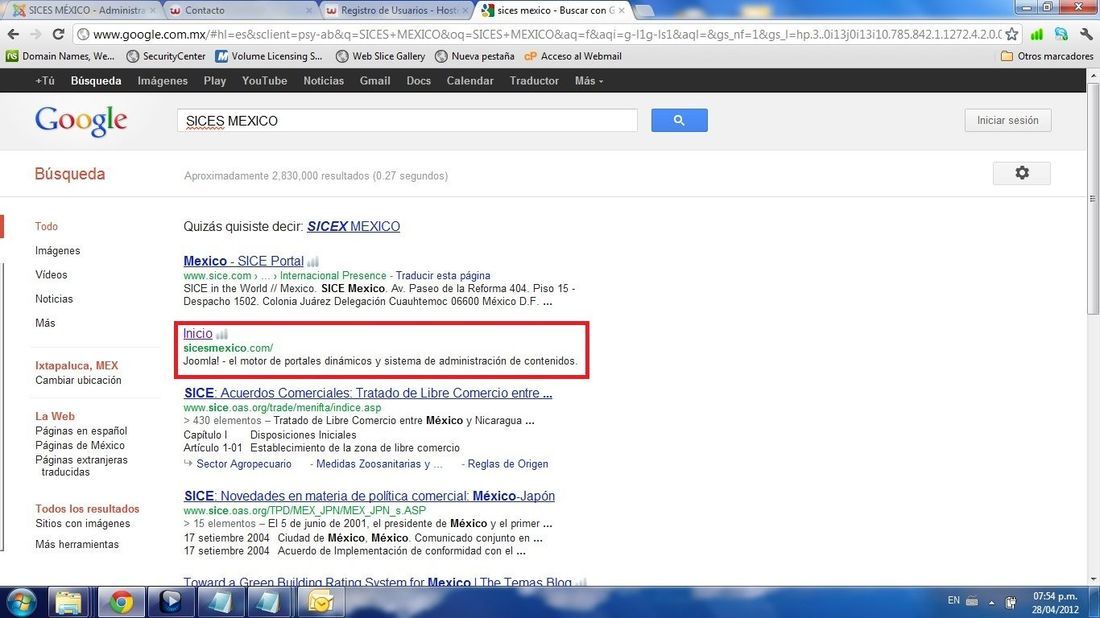Click SICEX MEXICO suggestion link

(x=354, y=227)
